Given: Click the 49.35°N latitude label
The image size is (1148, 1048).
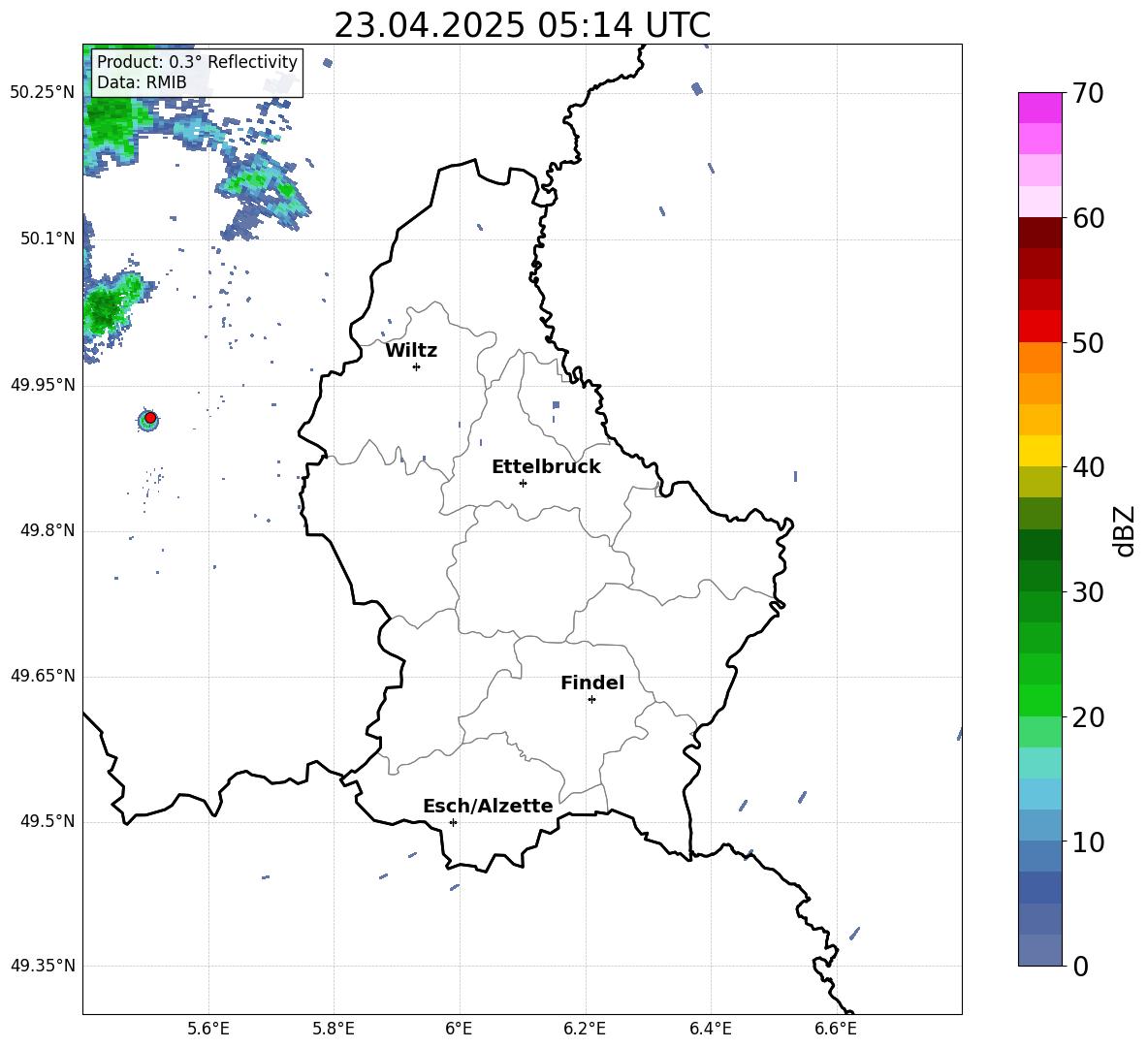Looking at the screenshot, I should click(43, 966).
